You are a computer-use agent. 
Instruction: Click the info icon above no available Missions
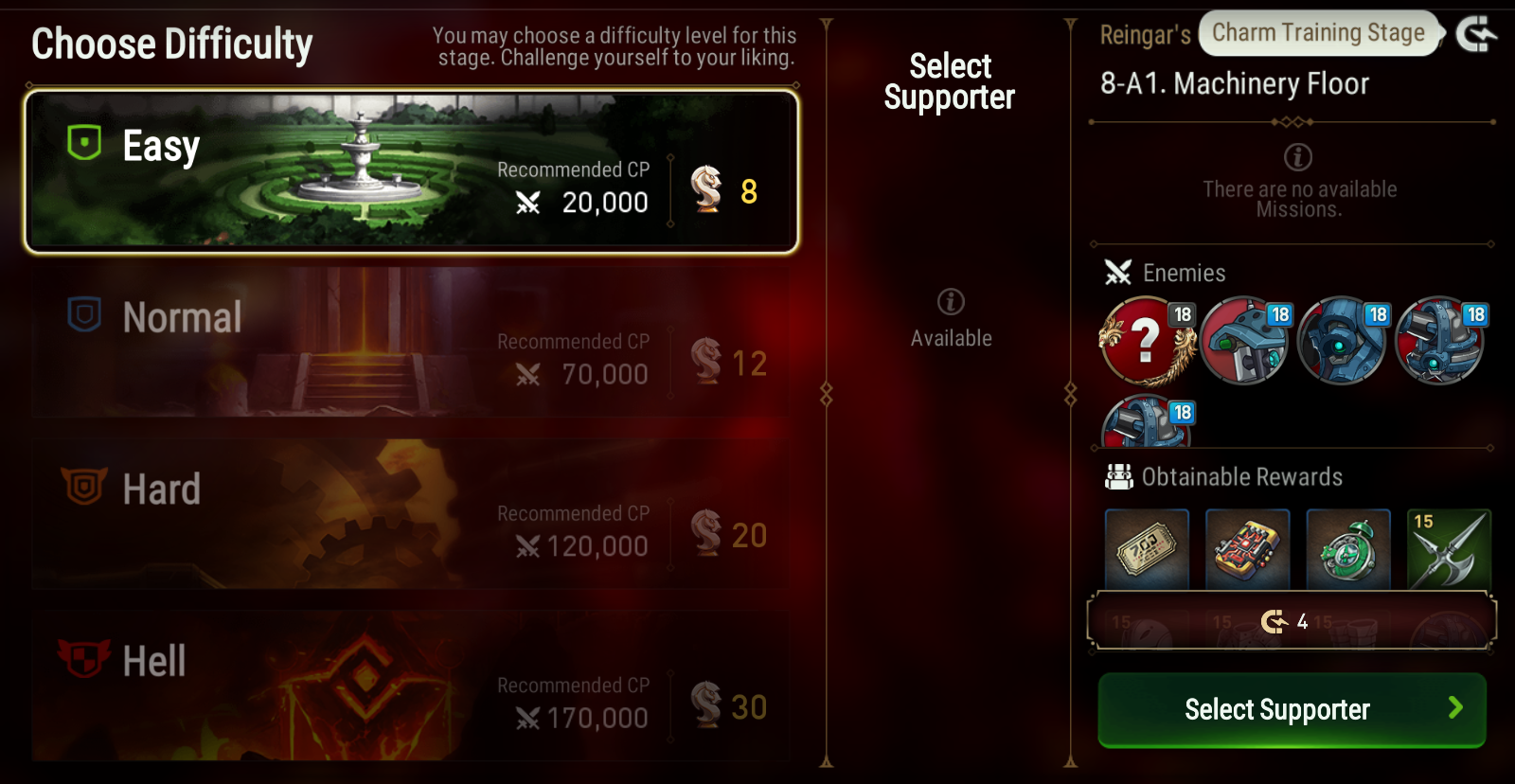point(1297,156)
